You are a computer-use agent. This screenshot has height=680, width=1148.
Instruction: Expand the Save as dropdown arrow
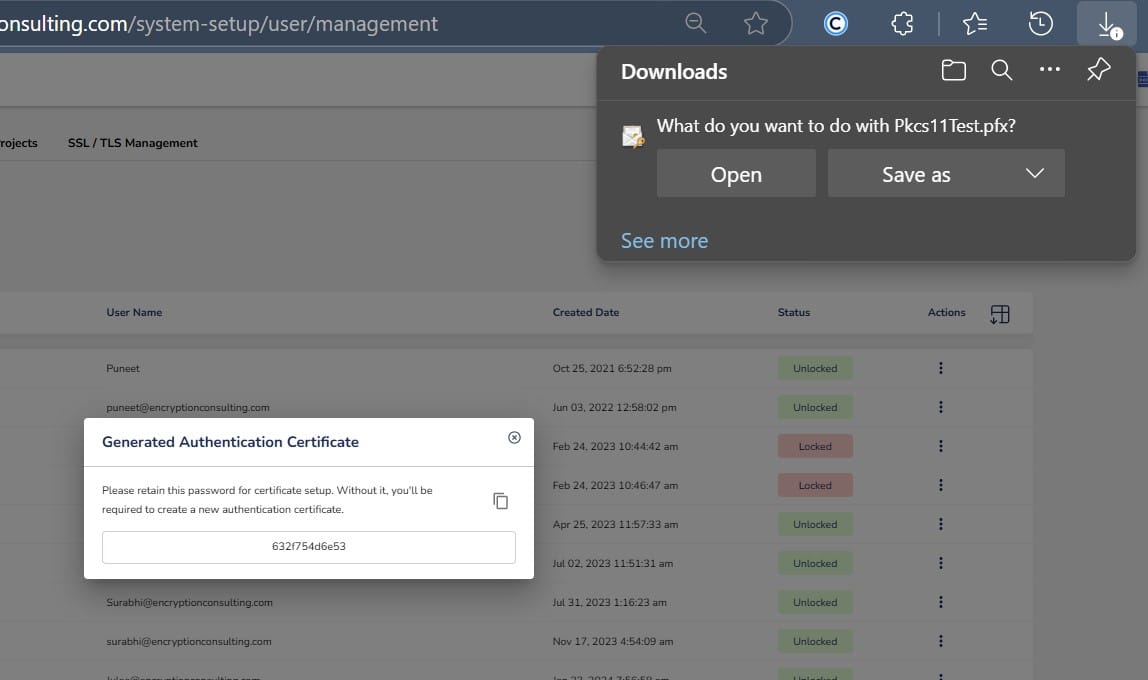(x=1035, y=174)
